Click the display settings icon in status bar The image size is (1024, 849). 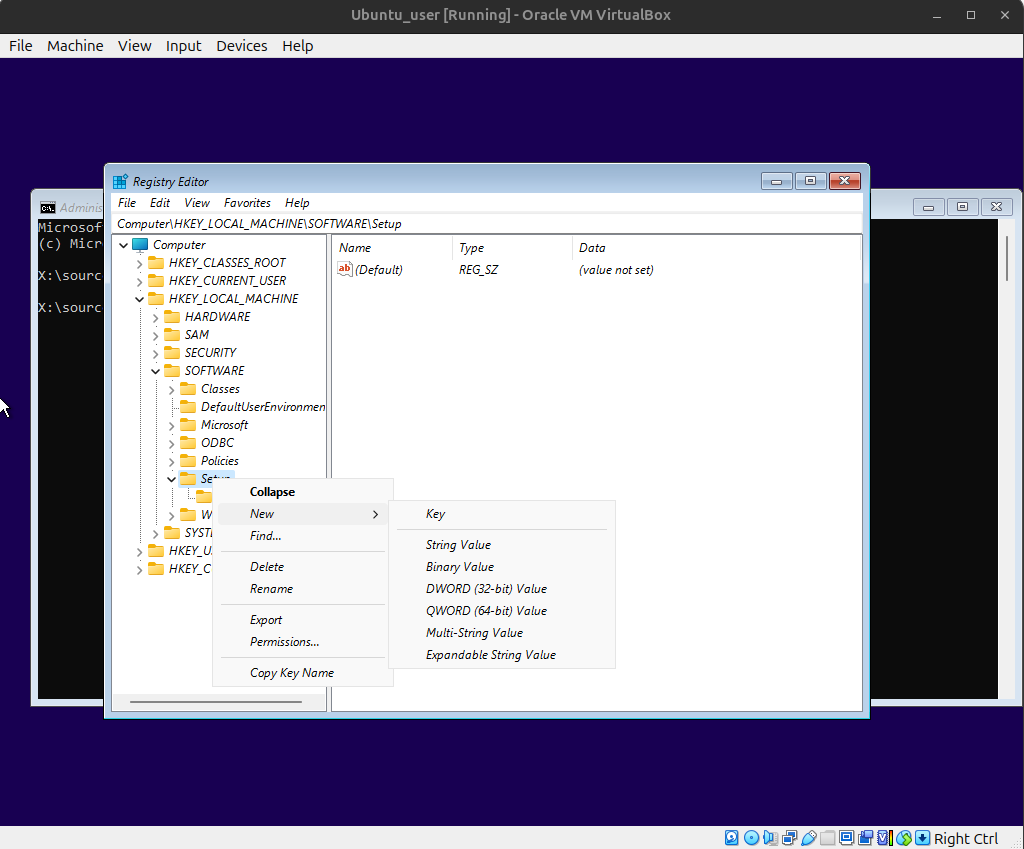click(x=846, y=838)
